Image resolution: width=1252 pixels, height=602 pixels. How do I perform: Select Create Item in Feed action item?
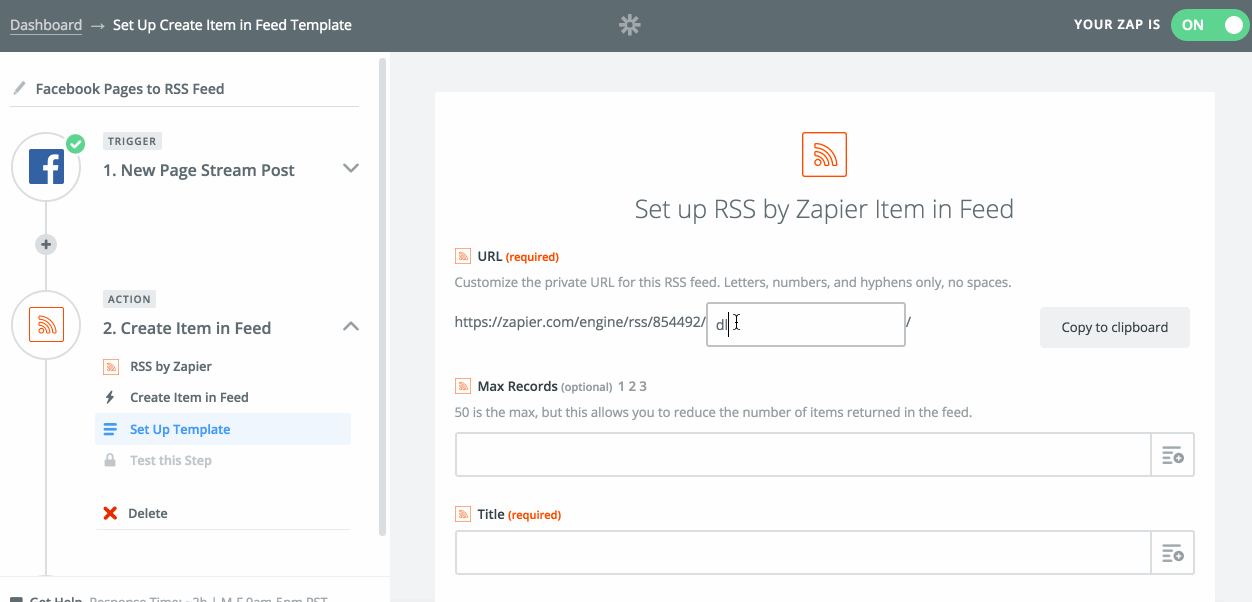coord(189,397)
